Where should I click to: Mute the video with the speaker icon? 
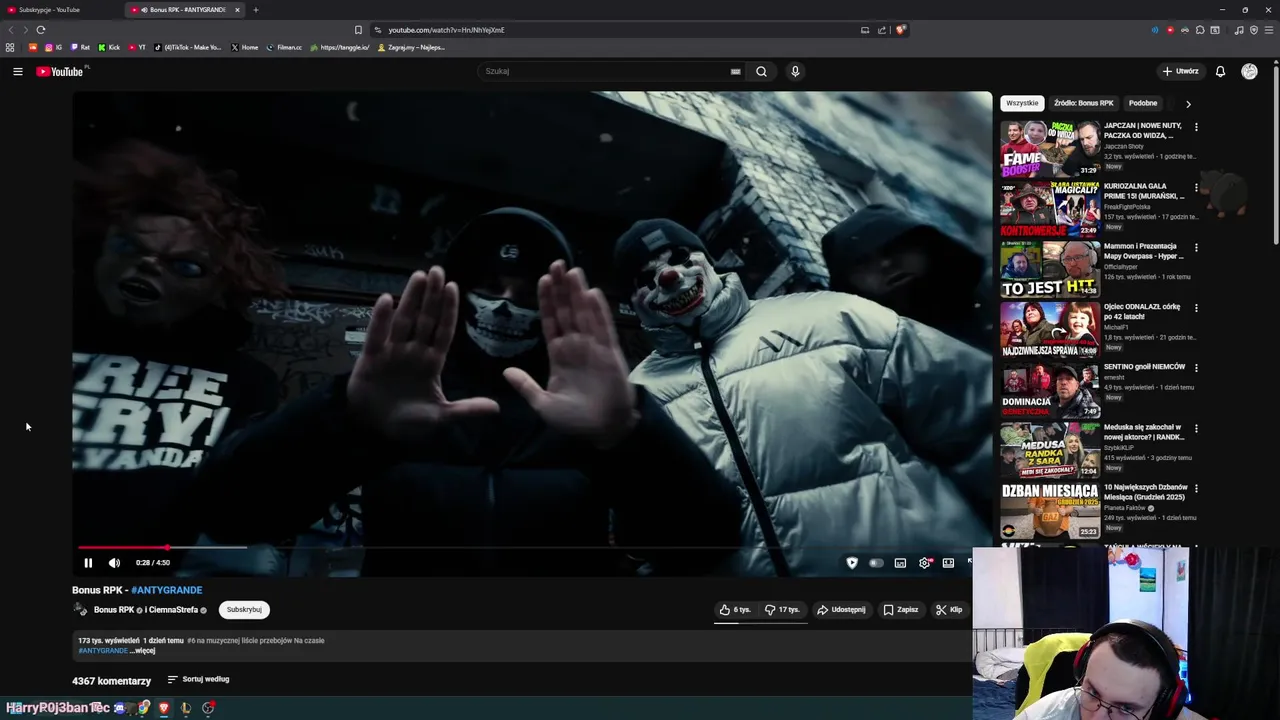click(114, 563)
